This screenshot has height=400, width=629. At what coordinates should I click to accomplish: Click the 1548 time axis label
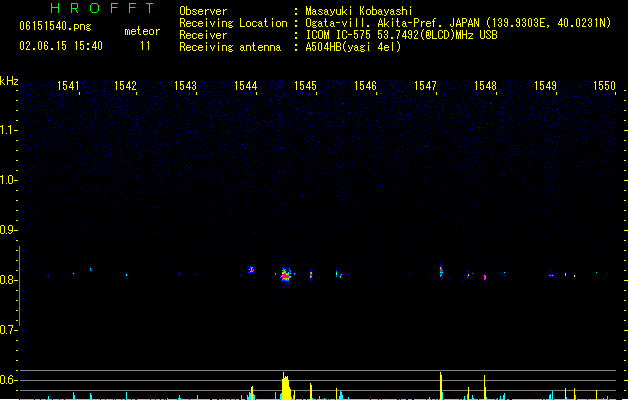coord(485,86)
